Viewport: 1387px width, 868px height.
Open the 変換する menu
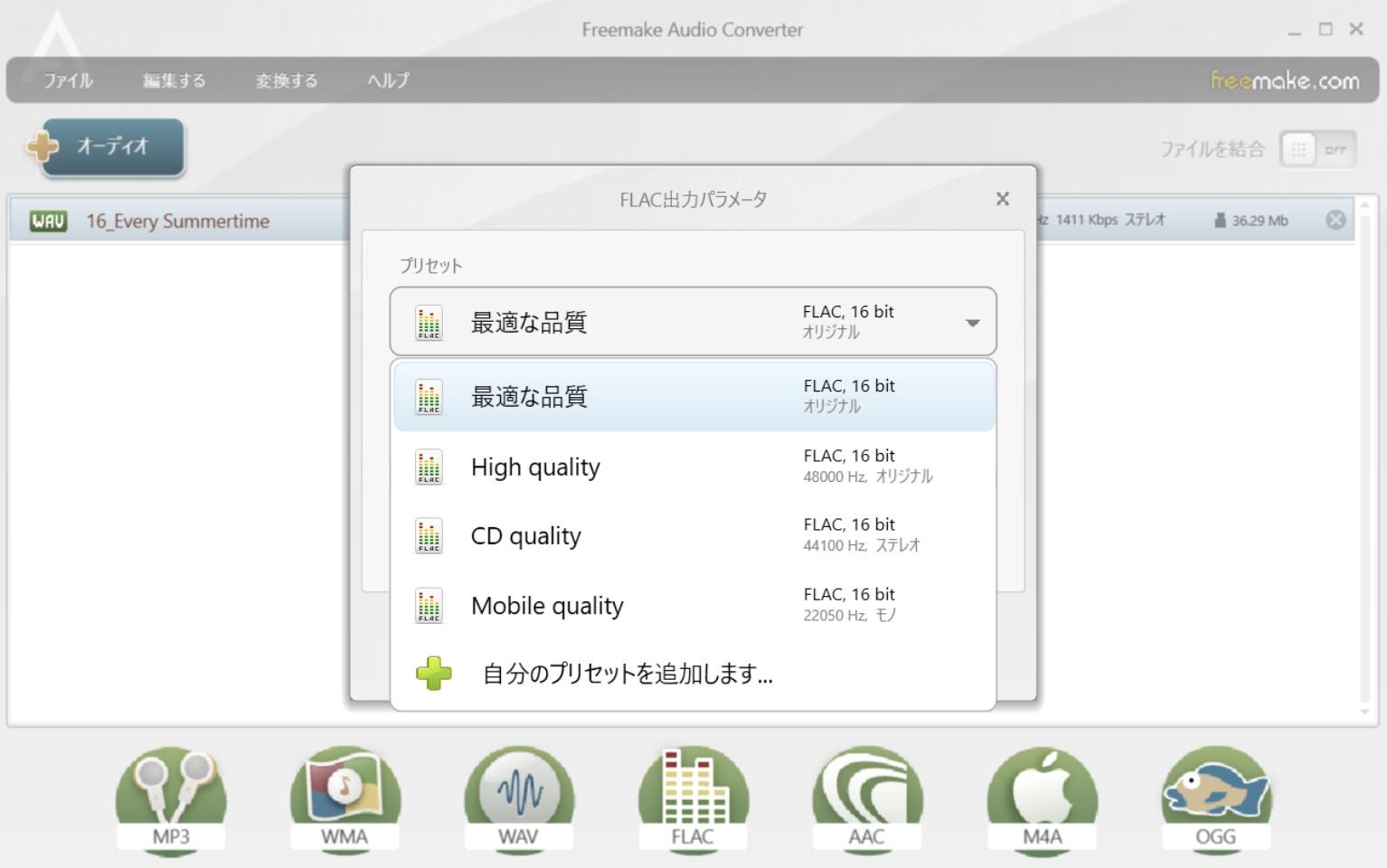click(285, 80)
